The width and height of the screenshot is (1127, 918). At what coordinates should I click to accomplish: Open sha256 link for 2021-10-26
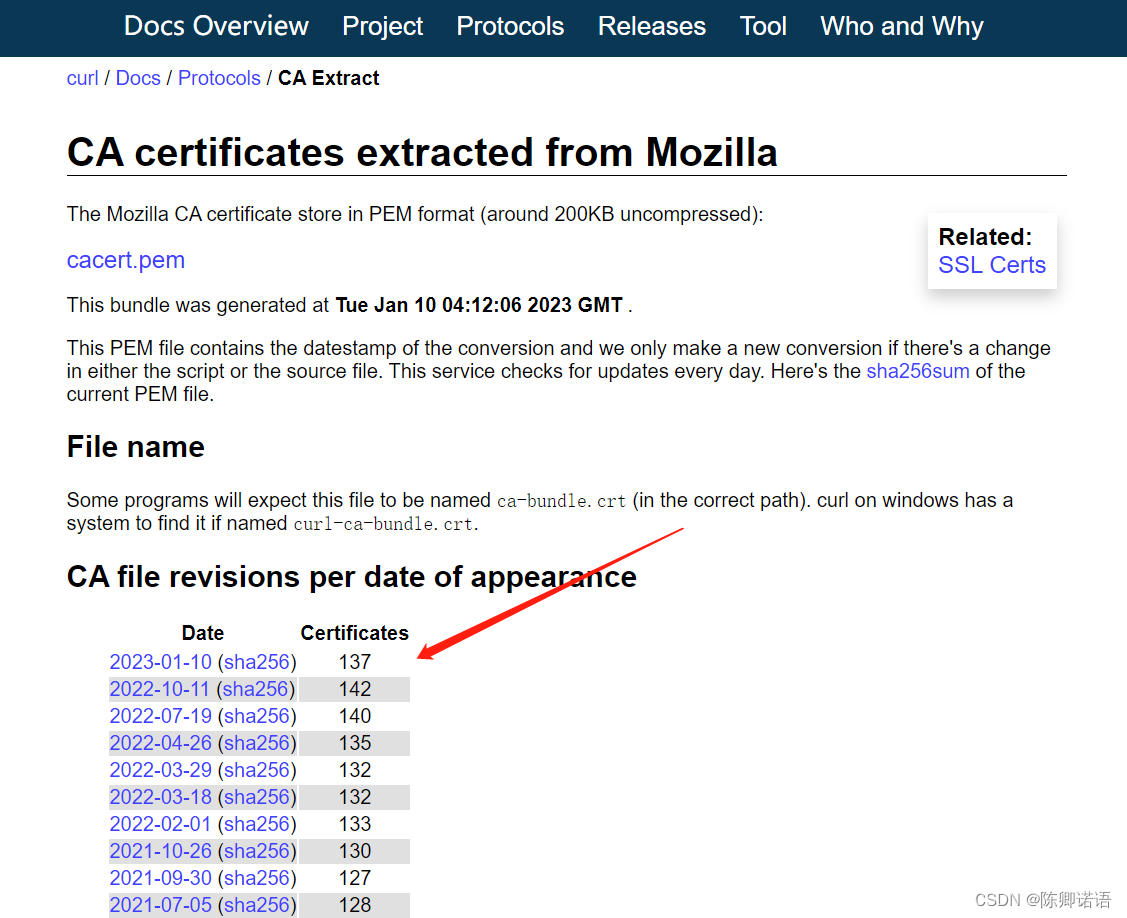point(257,850)
